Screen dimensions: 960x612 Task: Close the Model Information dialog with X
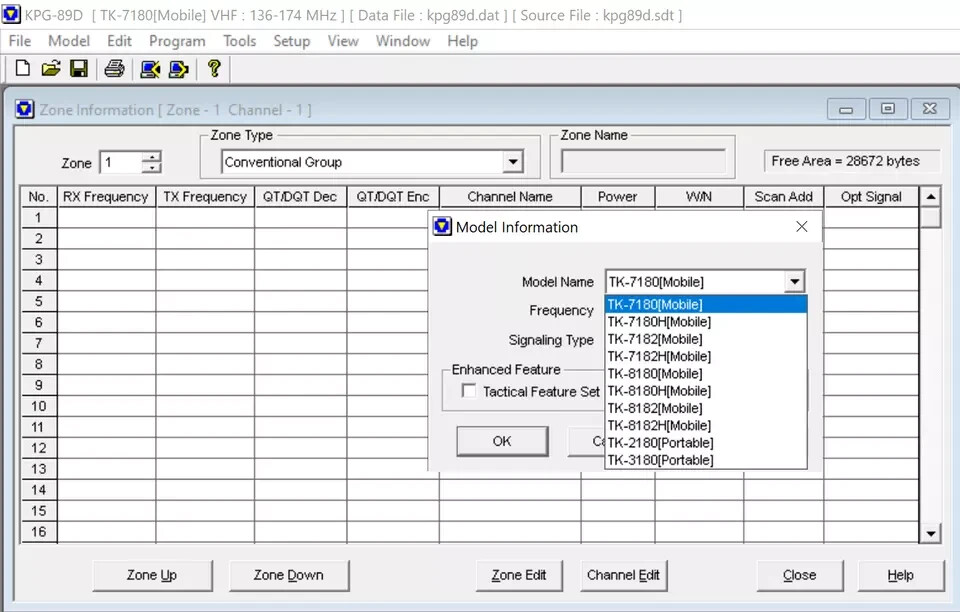tap(801, 226)
